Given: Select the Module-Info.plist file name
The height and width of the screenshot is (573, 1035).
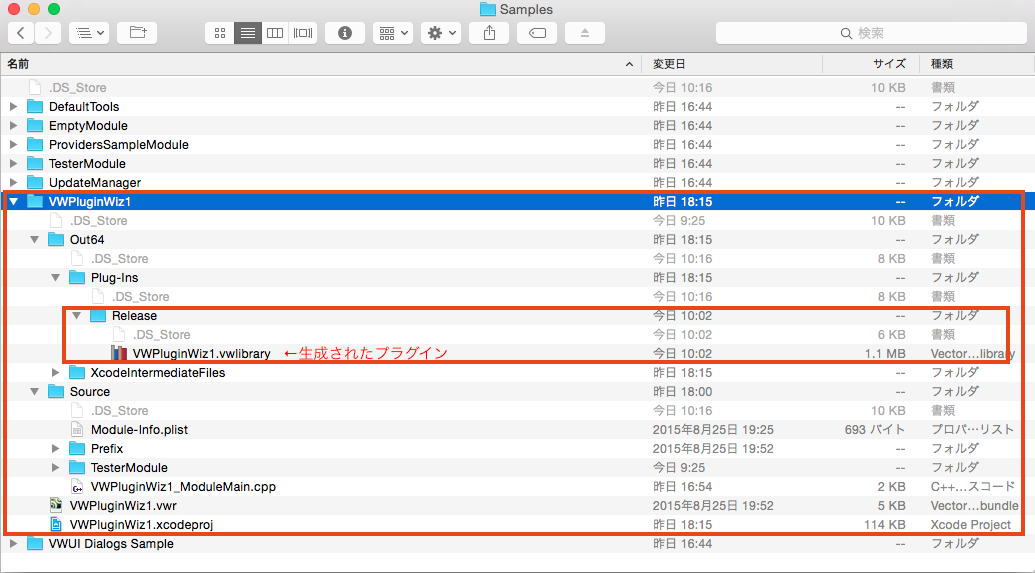Looking at the screenshot, I should tap(139, 430).
